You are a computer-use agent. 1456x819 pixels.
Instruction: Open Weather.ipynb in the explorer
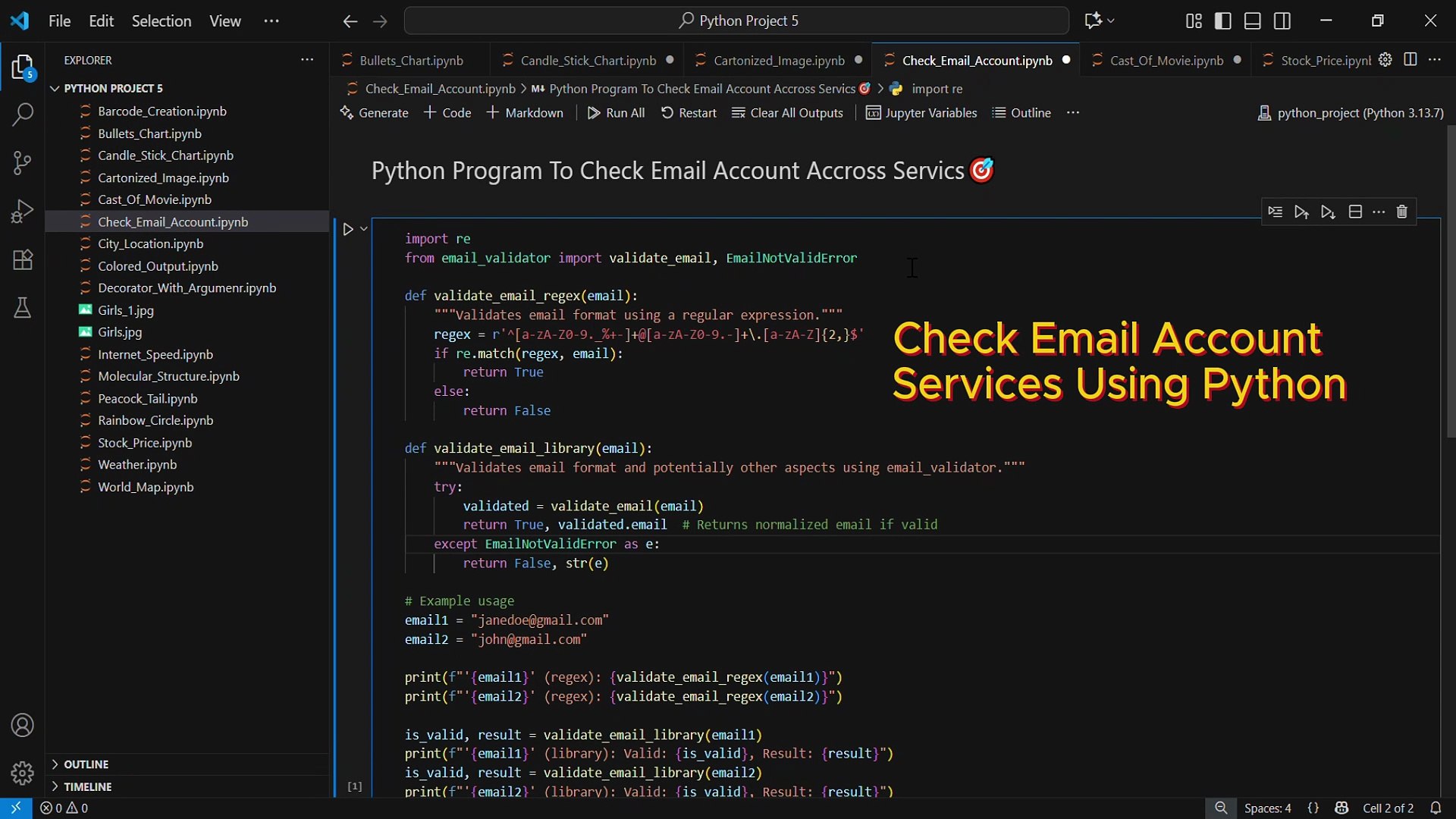(x=136, y=465)
